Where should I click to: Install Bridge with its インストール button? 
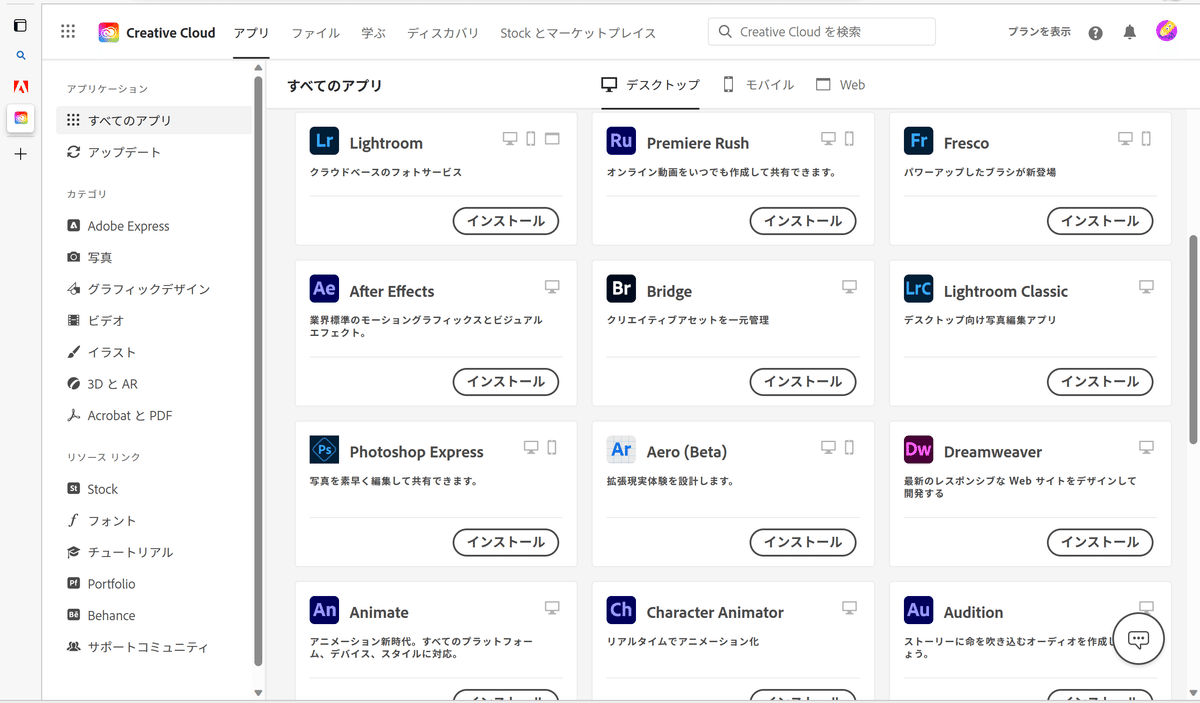pyautogui.click(x=803, y=381)
